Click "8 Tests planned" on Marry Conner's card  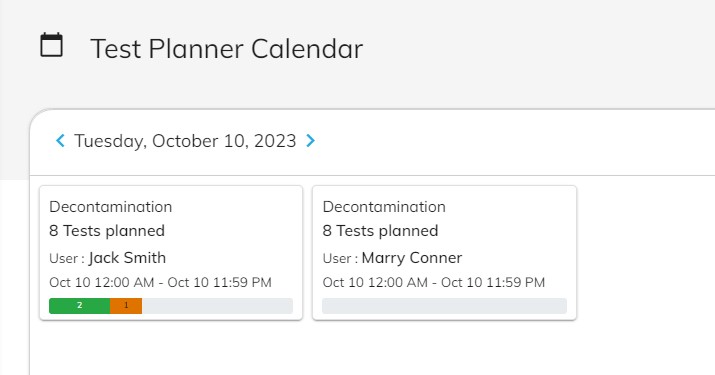(380, 231)
